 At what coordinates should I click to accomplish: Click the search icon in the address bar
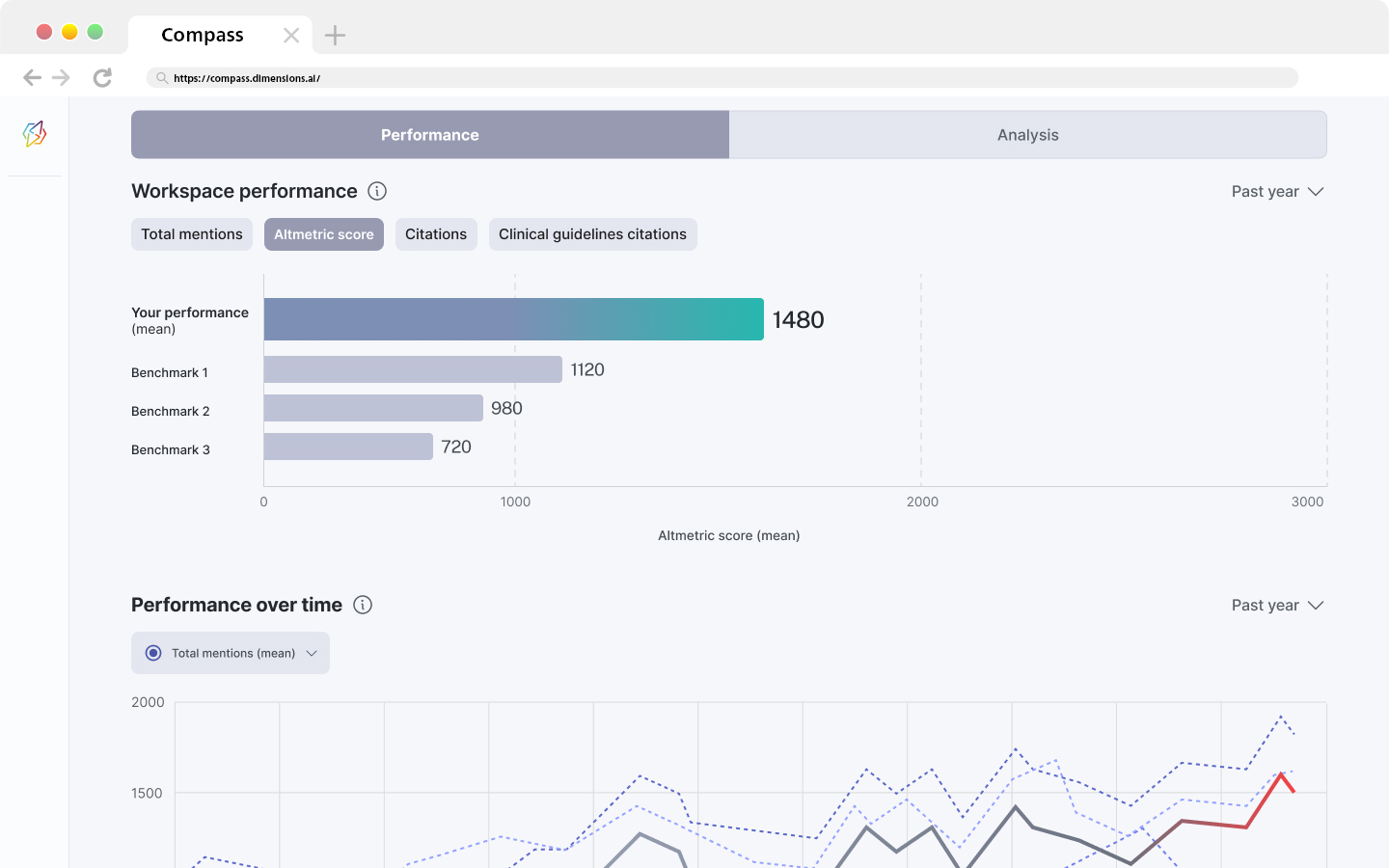point(162,78)
